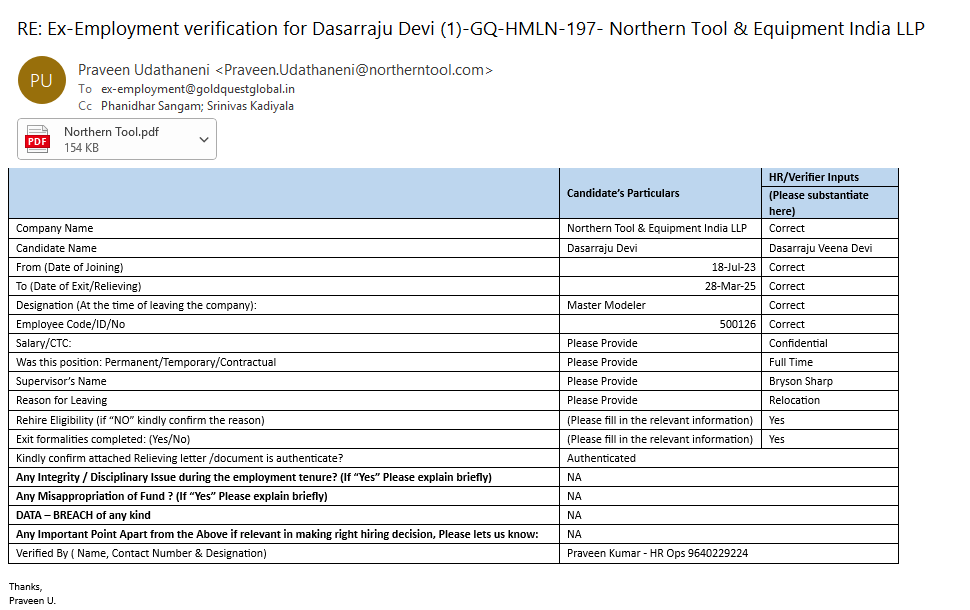Click the Master Modeler designation cell
Viewport: 970px width, 610px height.
point(606,305)
